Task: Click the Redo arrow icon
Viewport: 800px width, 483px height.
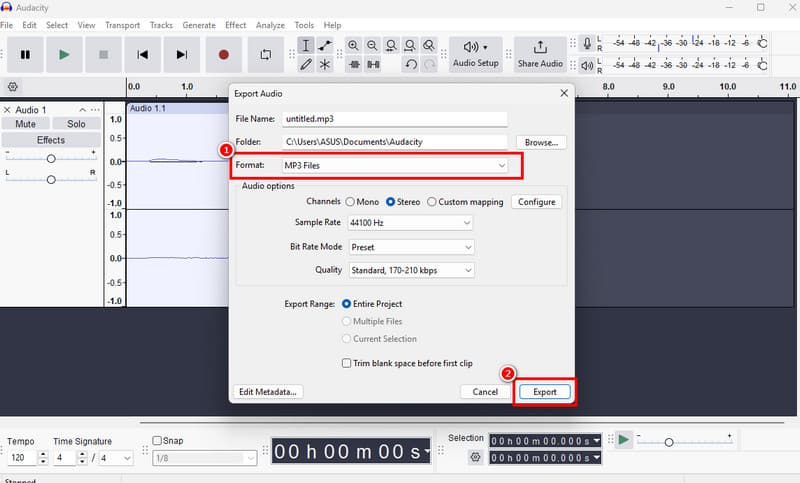Action: pyautogui.click(x=430, y=64)
